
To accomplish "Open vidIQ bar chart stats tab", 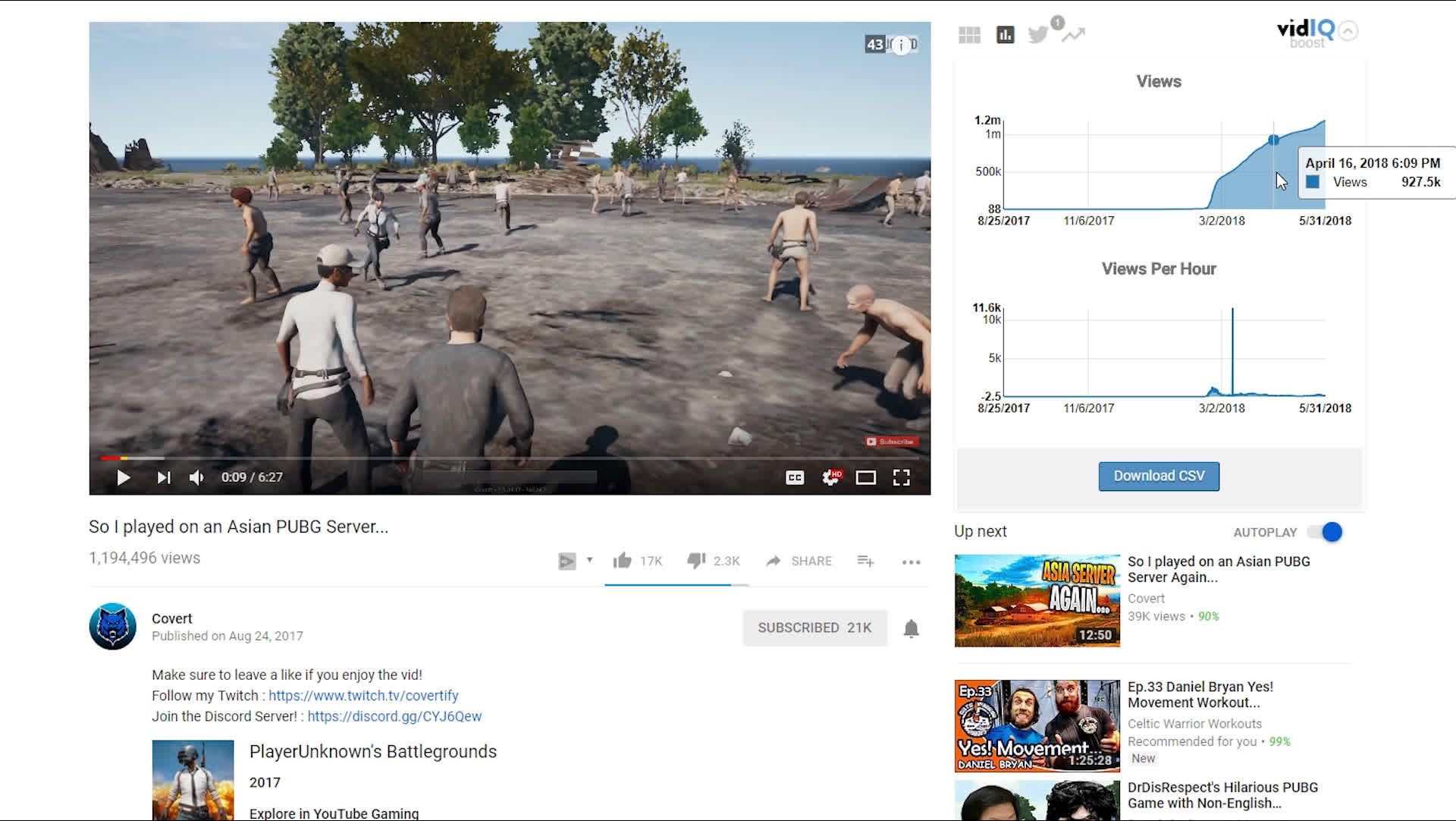I will pos(1005,35).
